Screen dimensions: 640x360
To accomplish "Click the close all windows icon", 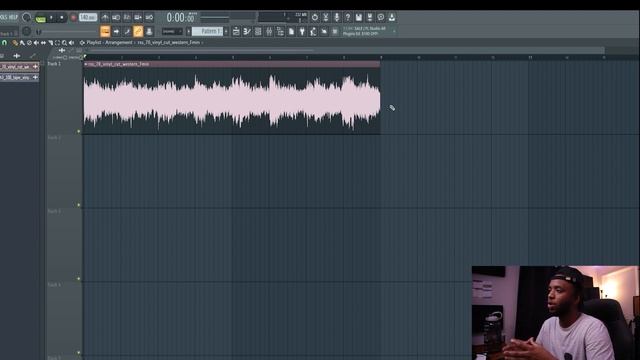I will pyautogui.click(x=335, y=31).
